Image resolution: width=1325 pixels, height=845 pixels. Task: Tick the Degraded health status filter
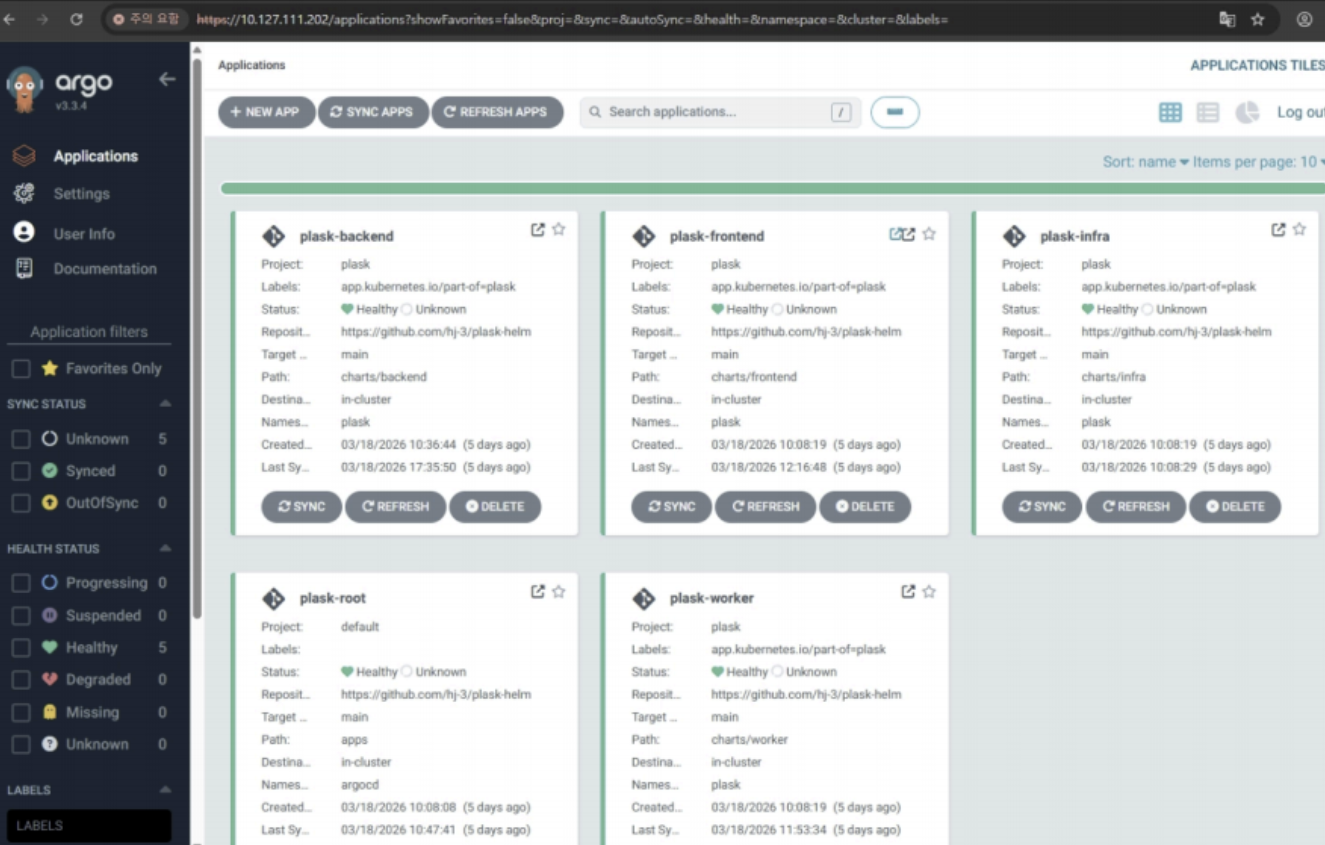point(20,680)
